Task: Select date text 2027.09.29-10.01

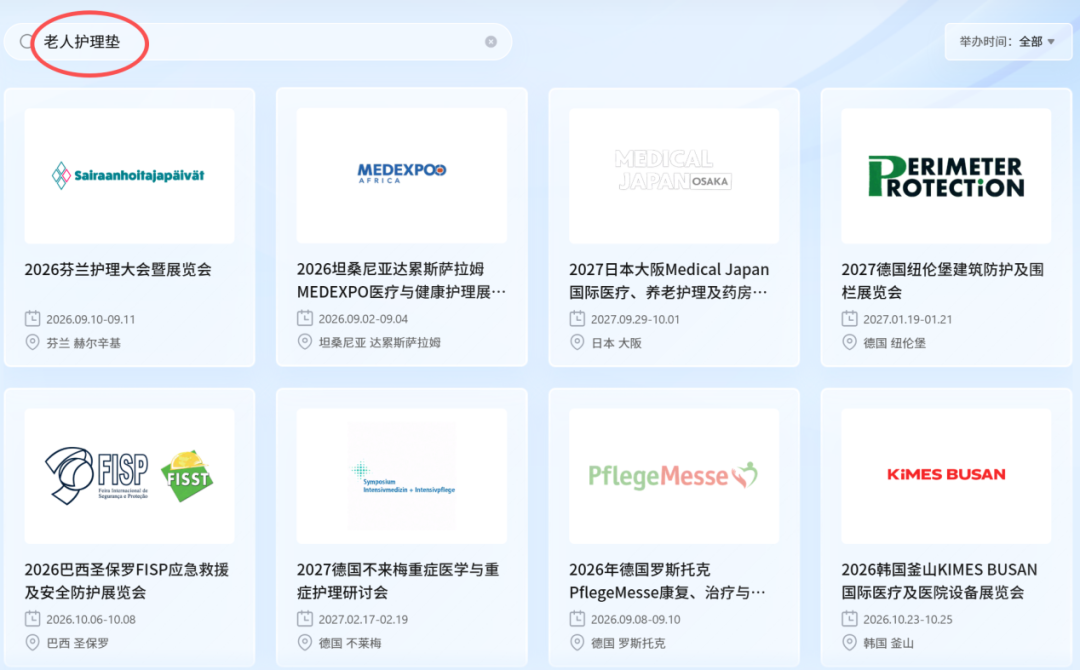Action: (x=635, y=320)
